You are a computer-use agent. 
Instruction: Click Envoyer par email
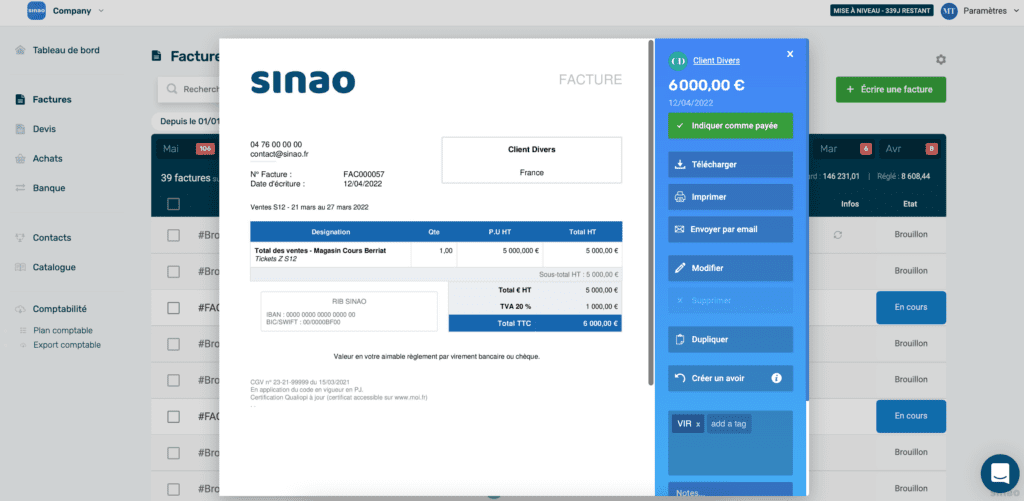(730, 229)
